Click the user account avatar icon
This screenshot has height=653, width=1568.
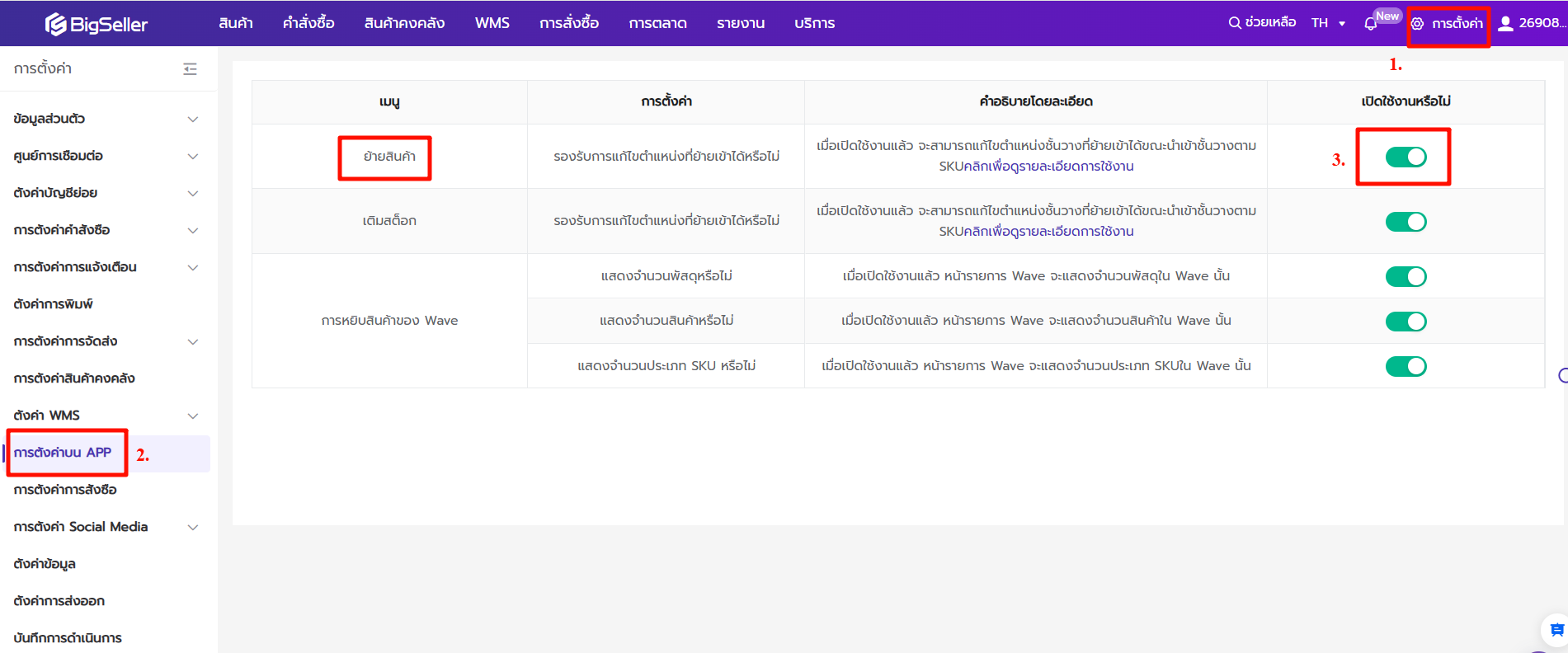coord(1505,23)
